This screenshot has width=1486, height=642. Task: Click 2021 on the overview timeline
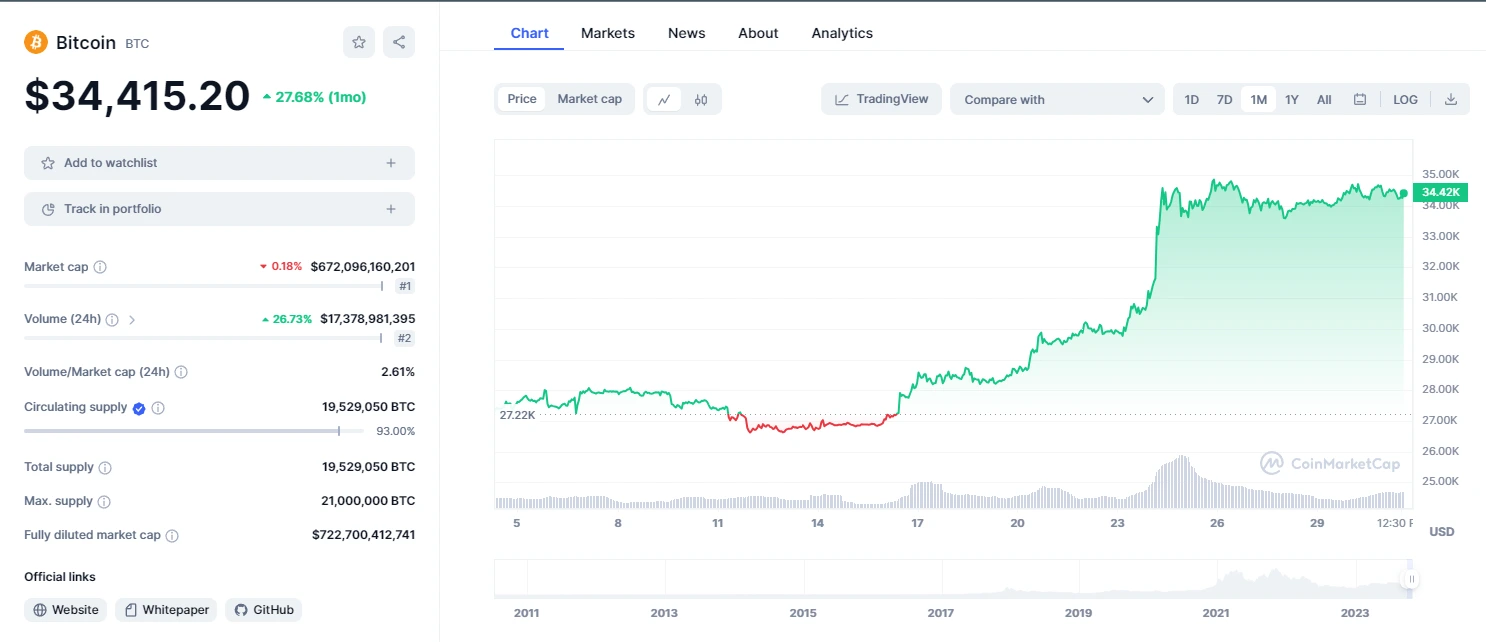[x=1216, y=613]
